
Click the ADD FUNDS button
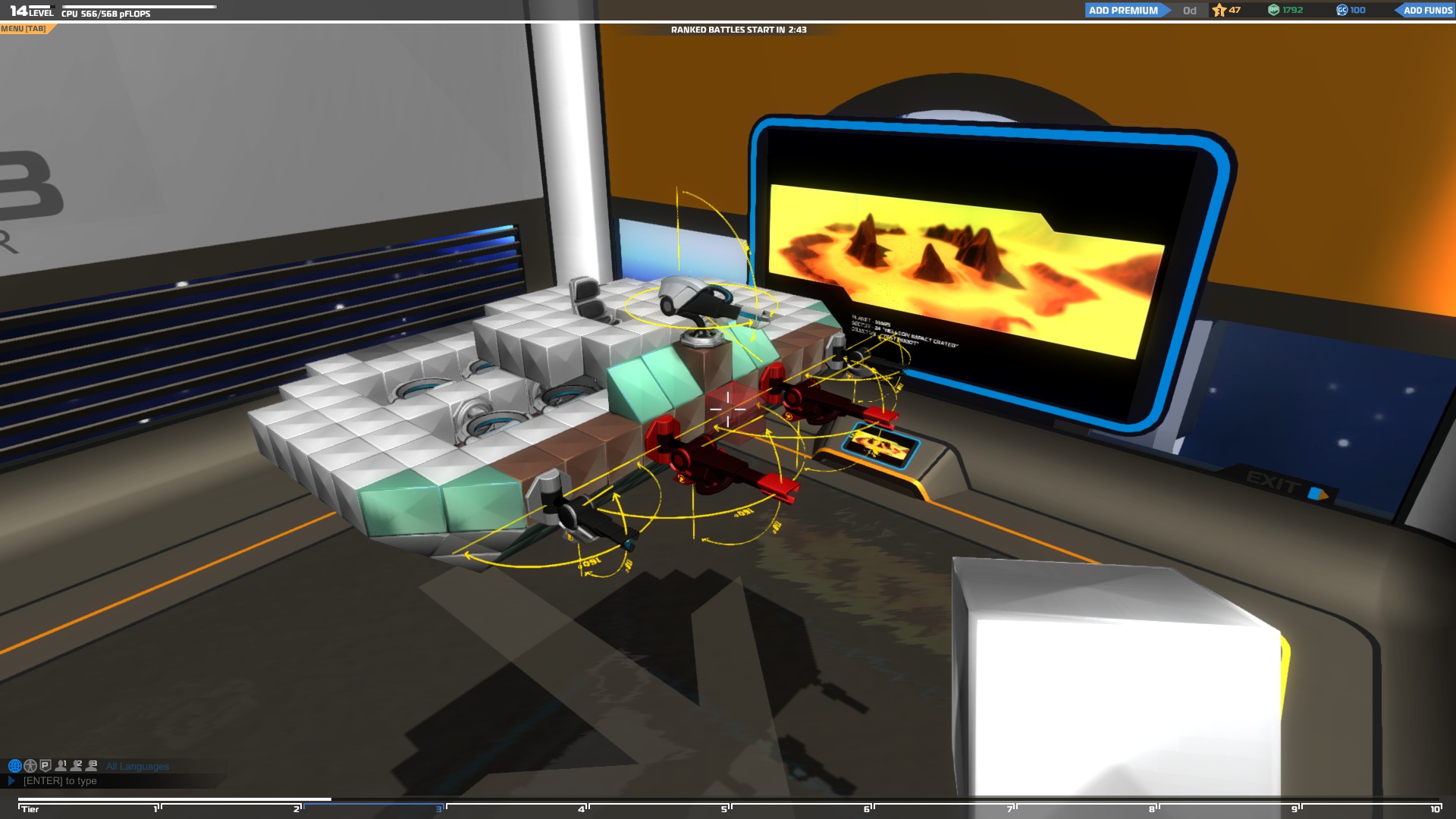pos(1425,10)
